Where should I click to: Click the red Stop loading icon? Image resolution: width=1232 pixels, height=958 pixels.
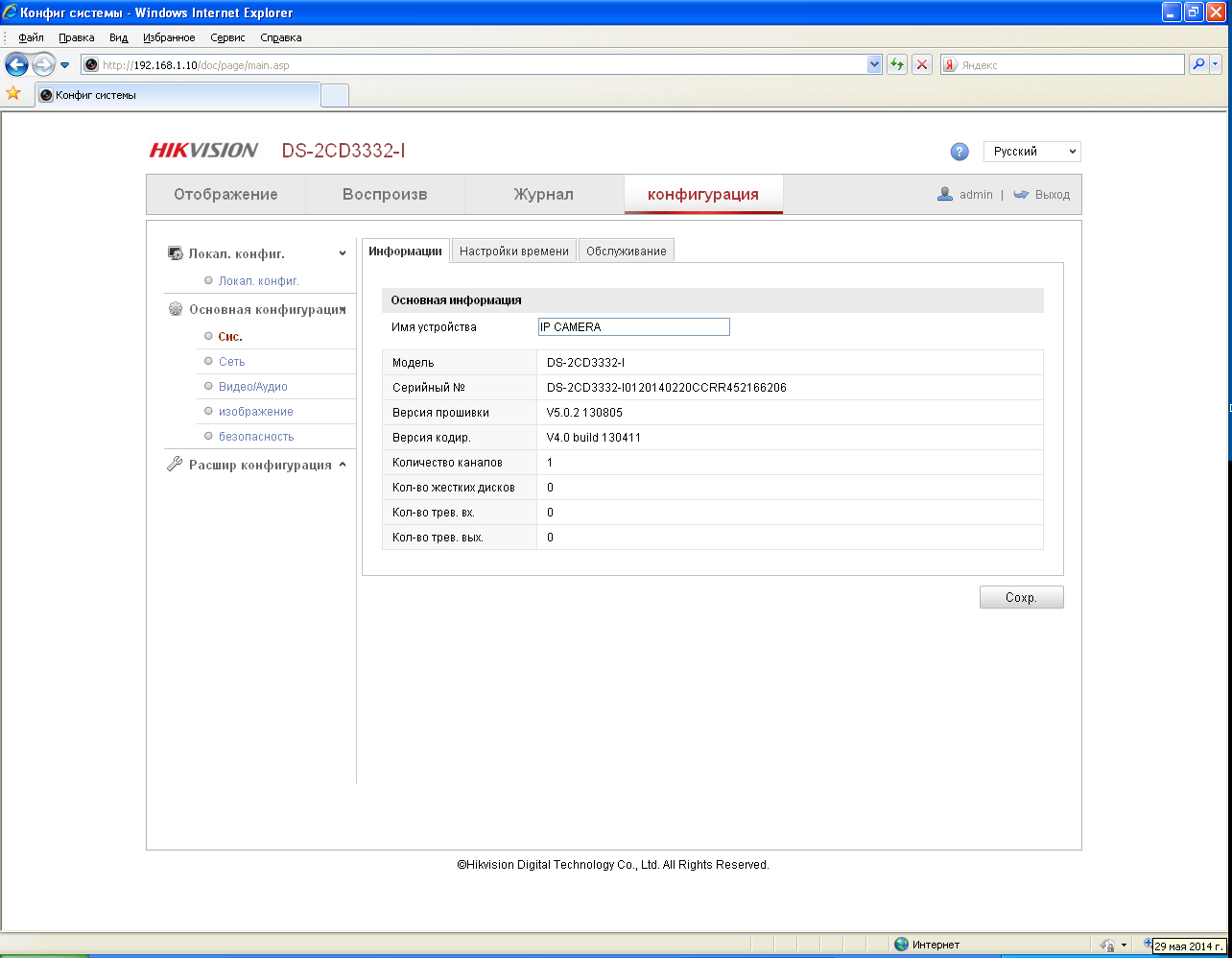(x=922, y=64)
